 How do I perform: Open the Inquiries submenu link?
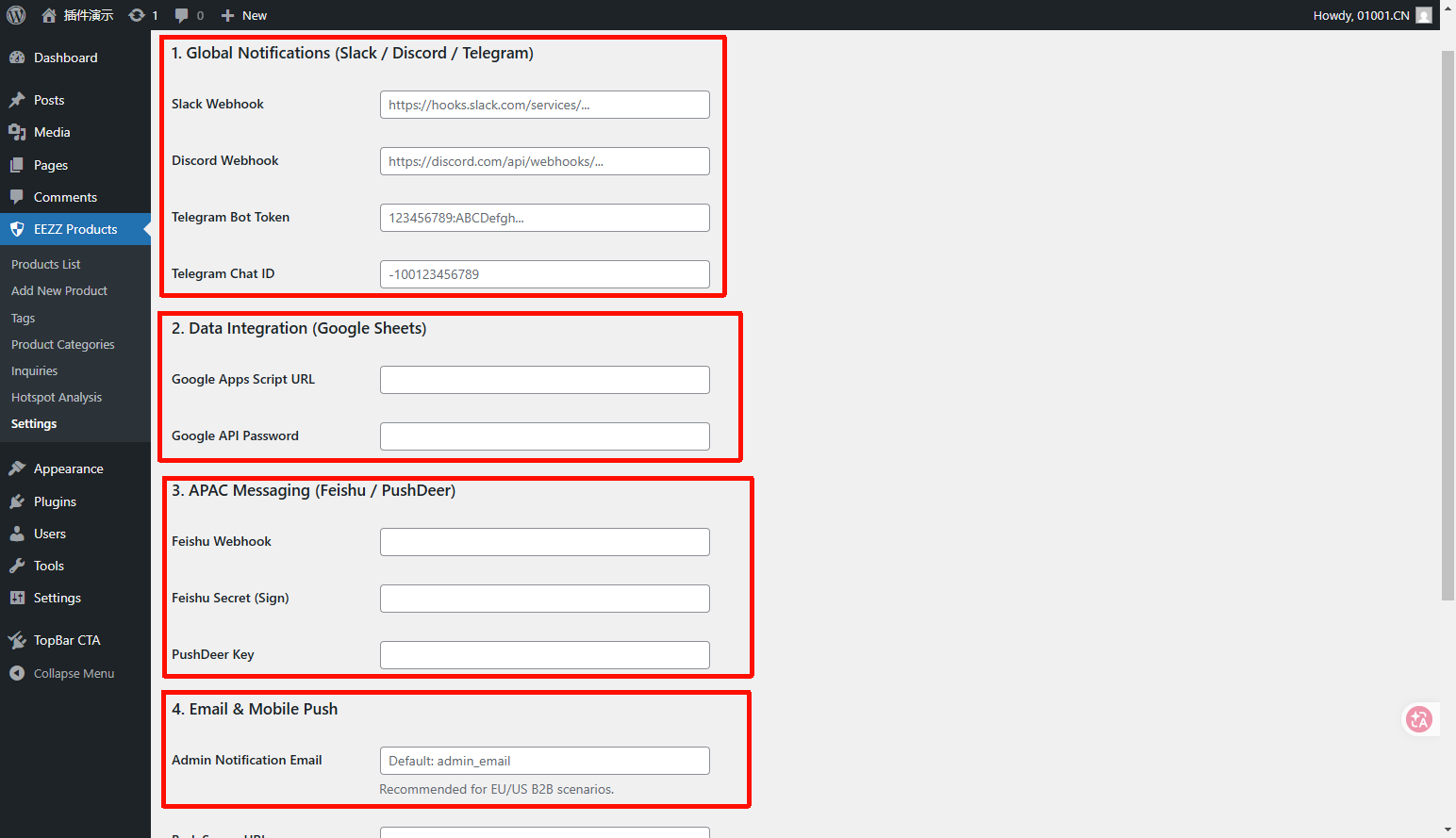pos(34,370)
